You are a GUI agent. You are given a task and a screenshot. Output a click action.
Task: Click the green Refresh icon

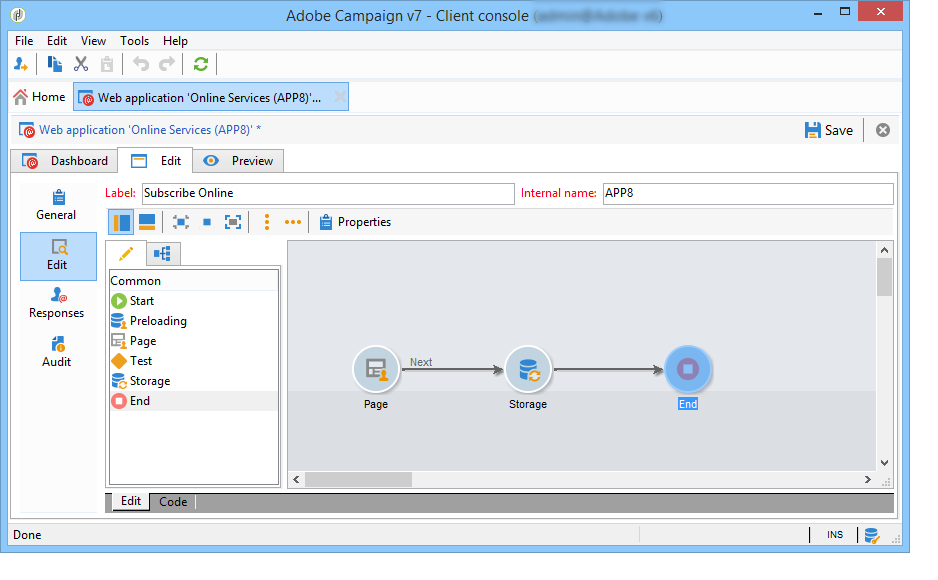(200, 64)
